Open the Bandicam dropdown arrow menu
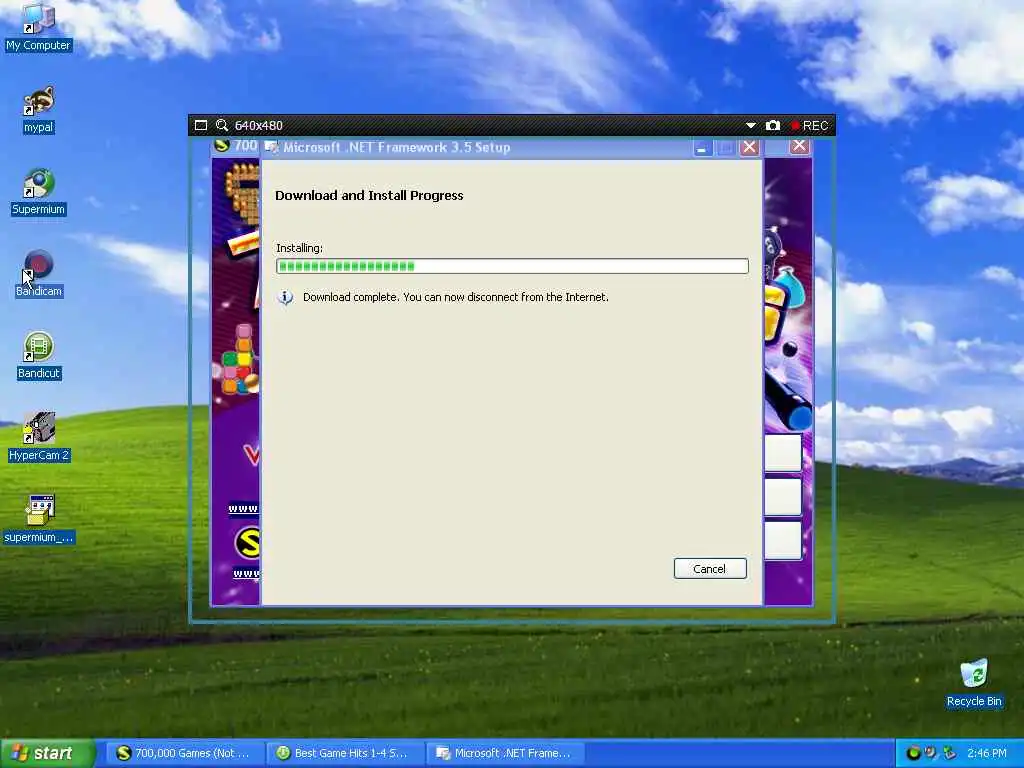This screenshot has width=1024, height=768. tap(750, 125)
